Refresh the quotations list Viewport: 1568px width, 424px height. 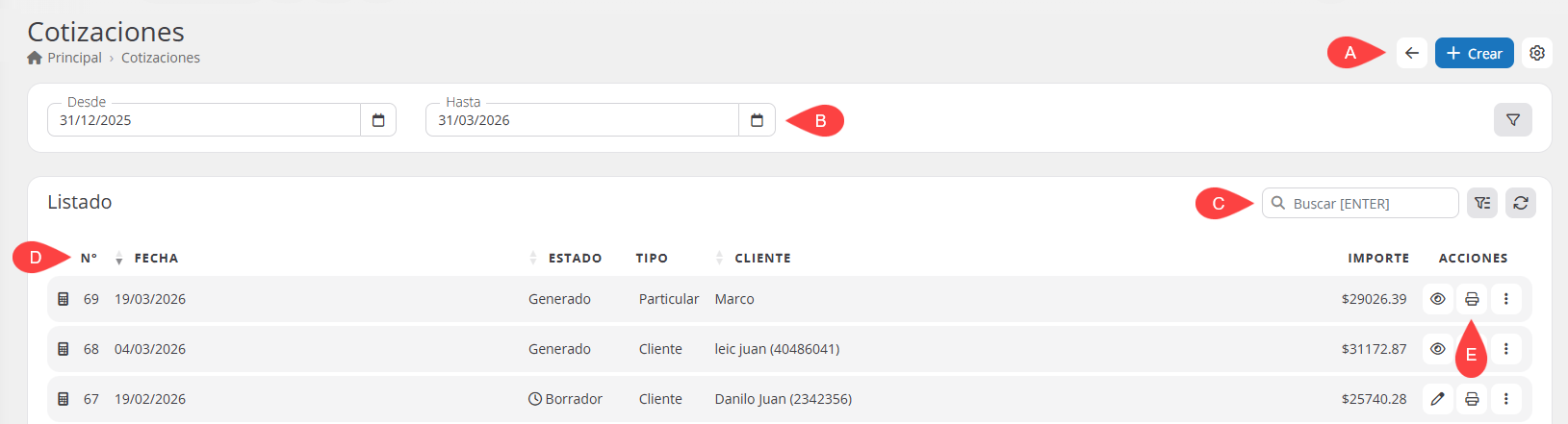1520,203
